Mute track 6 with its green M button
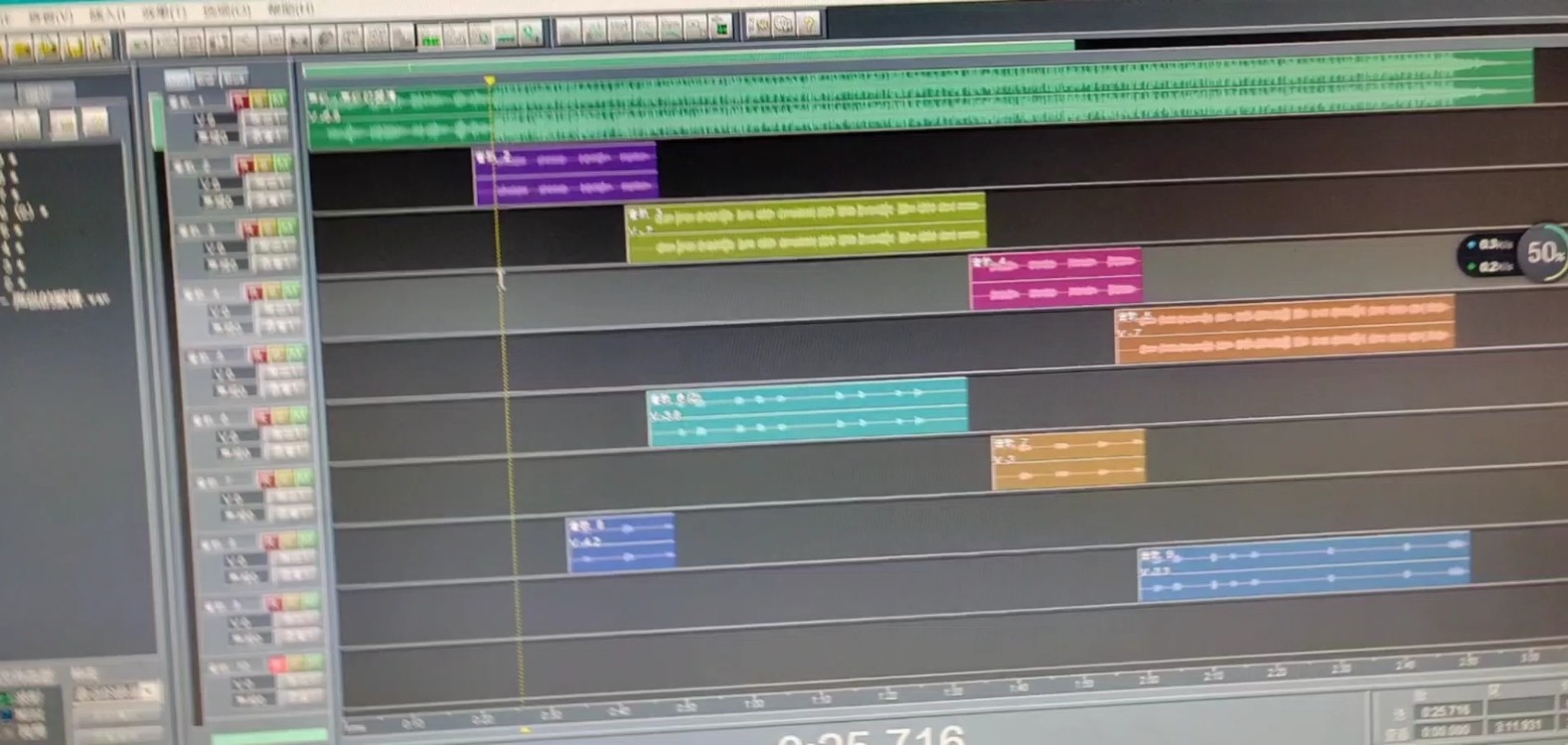1568x745 pixels. 300,415
